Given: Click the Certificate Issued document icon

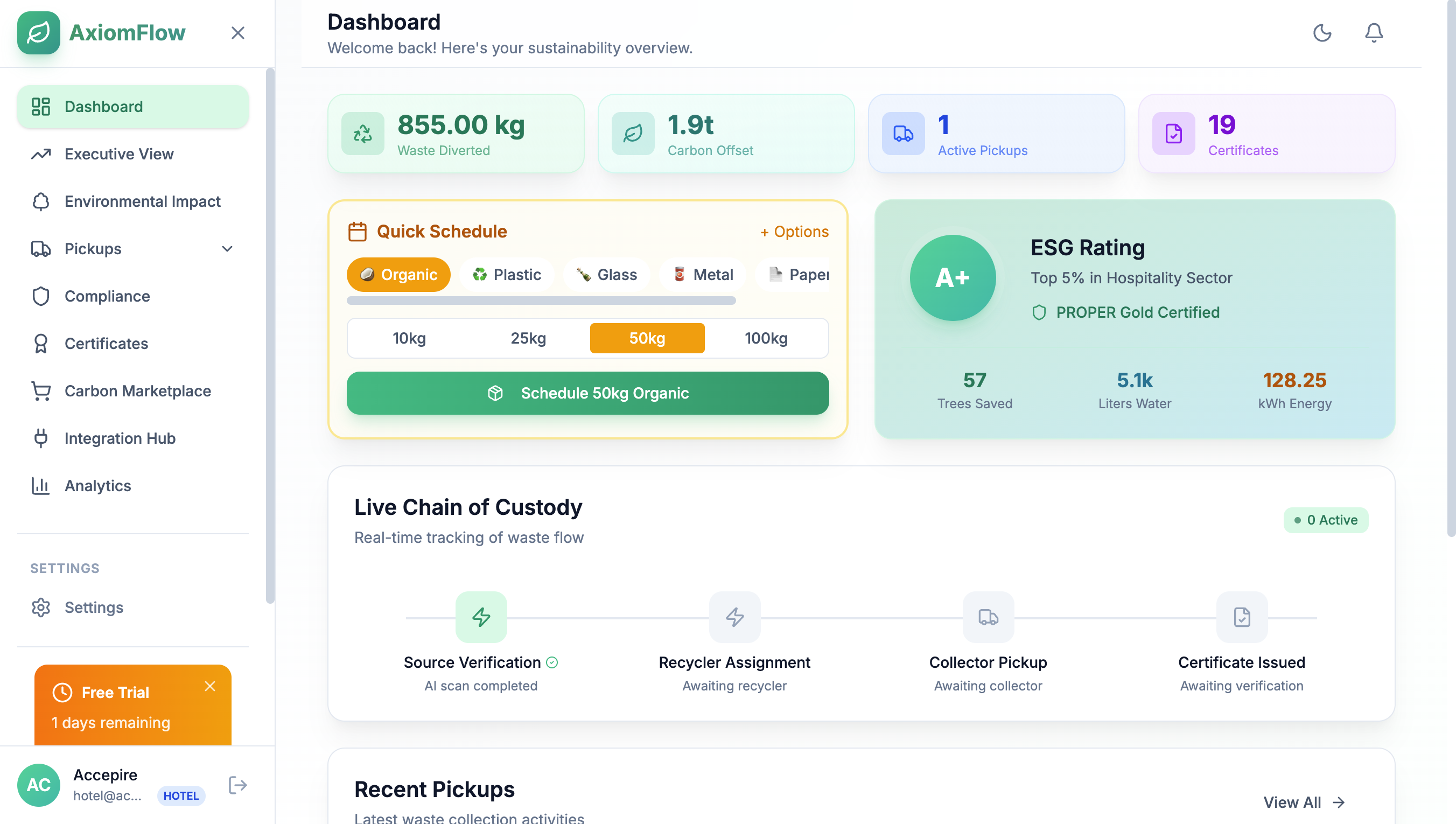Looking at the screenshot, I should [1242, 617].
